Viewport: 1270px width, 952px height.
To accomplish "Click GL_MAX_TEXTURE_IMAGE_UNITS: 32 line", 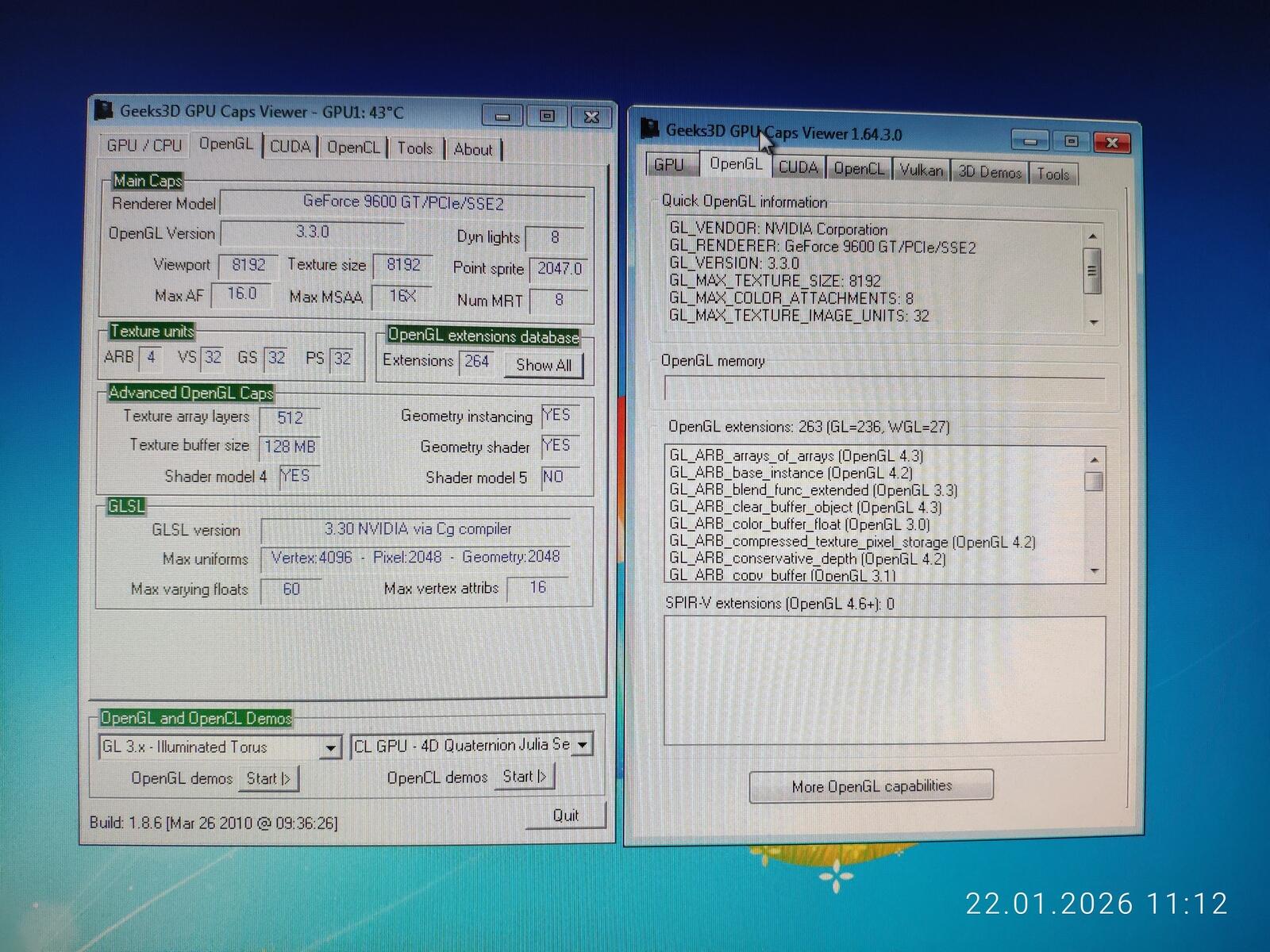I will click(799, 316).
